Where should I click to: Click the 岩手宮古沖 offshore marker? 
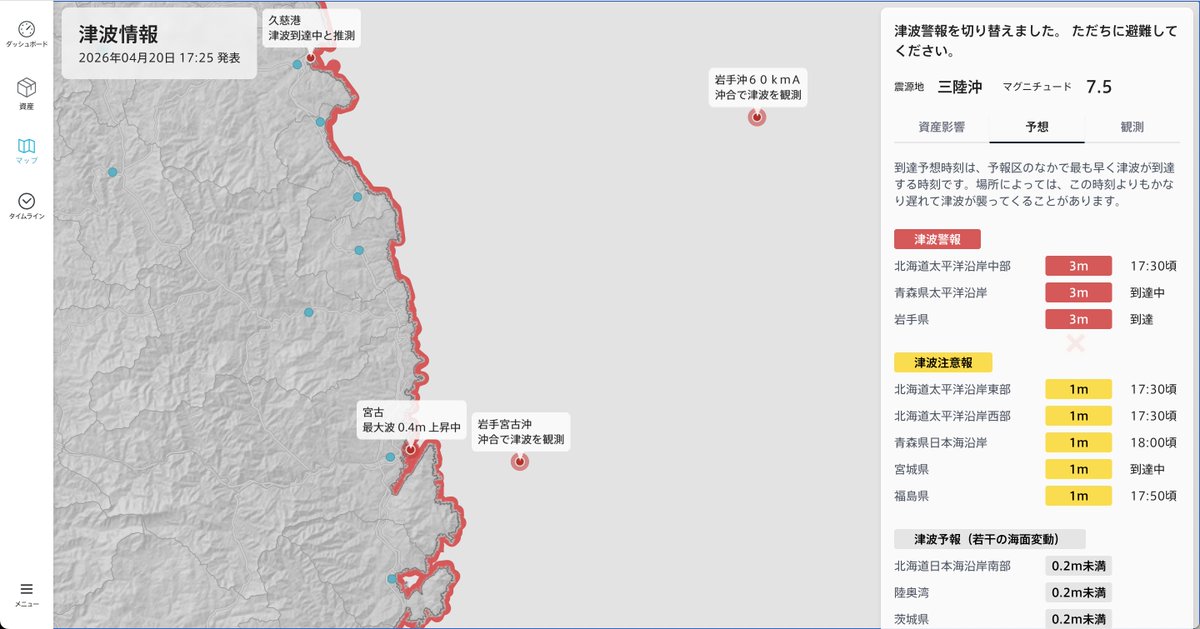pyautogui.click(x=519, y=461)
